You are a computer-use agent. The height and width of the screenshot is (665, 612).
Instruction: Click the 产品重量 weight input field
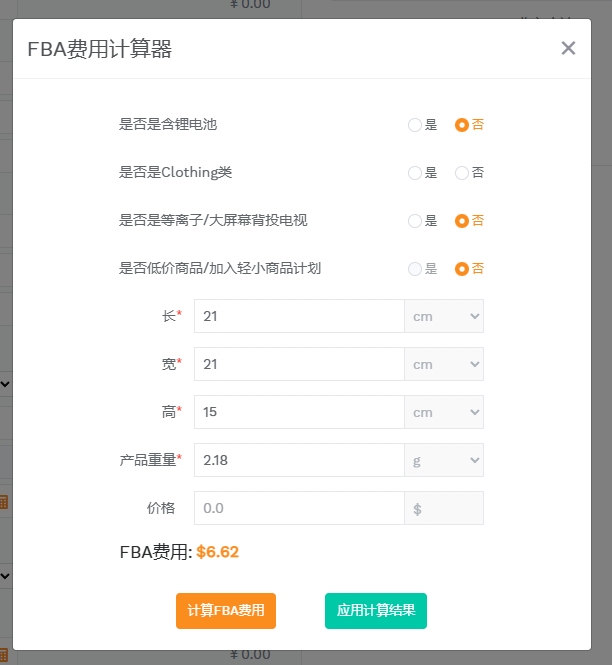[x=299, y=460]
